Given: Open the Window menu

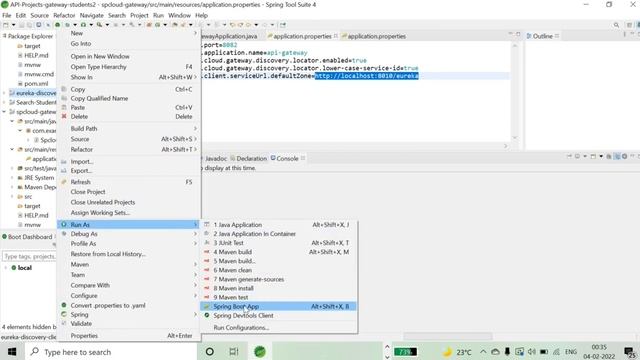Looking at the screenshot, I should coord(179,15).
